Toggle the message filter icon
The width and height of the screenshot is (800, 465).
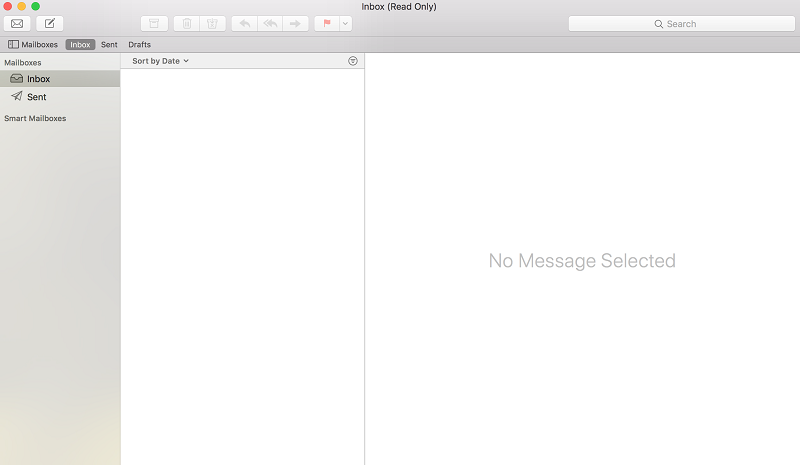tap(353, 61)
